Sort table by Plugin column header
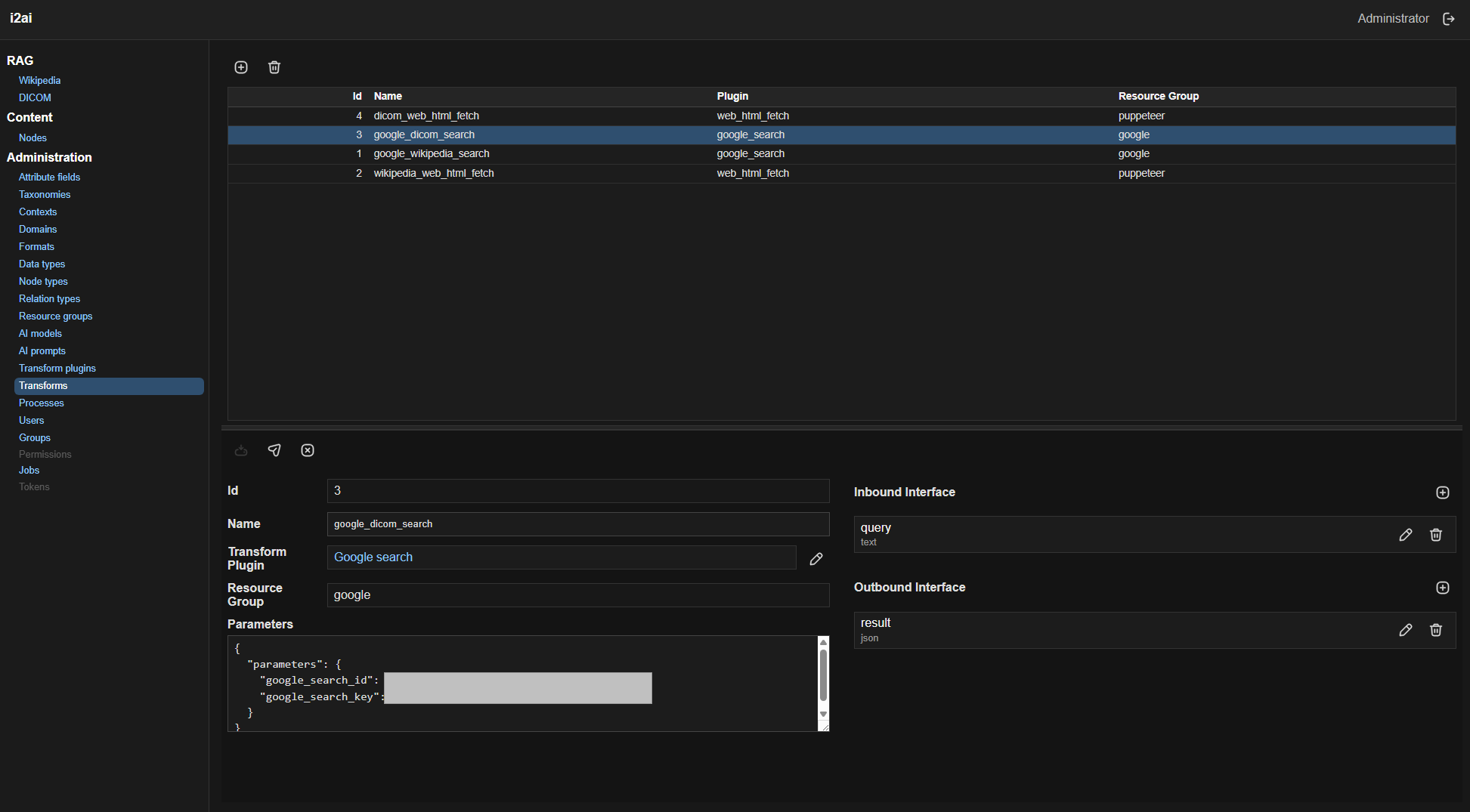Viewport: 1470px width, 812px height. [732, 96]
